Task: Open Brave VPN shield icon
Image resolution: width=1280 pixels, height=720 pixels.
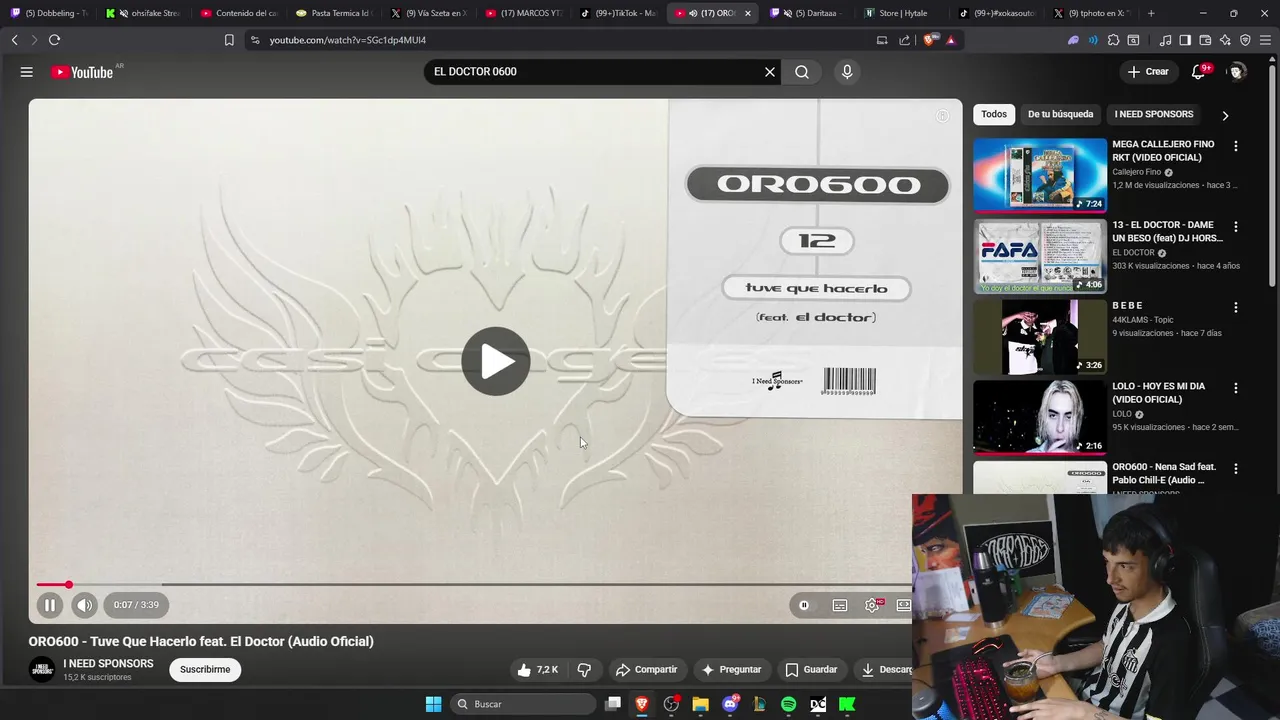Action: click(1245, 40)
